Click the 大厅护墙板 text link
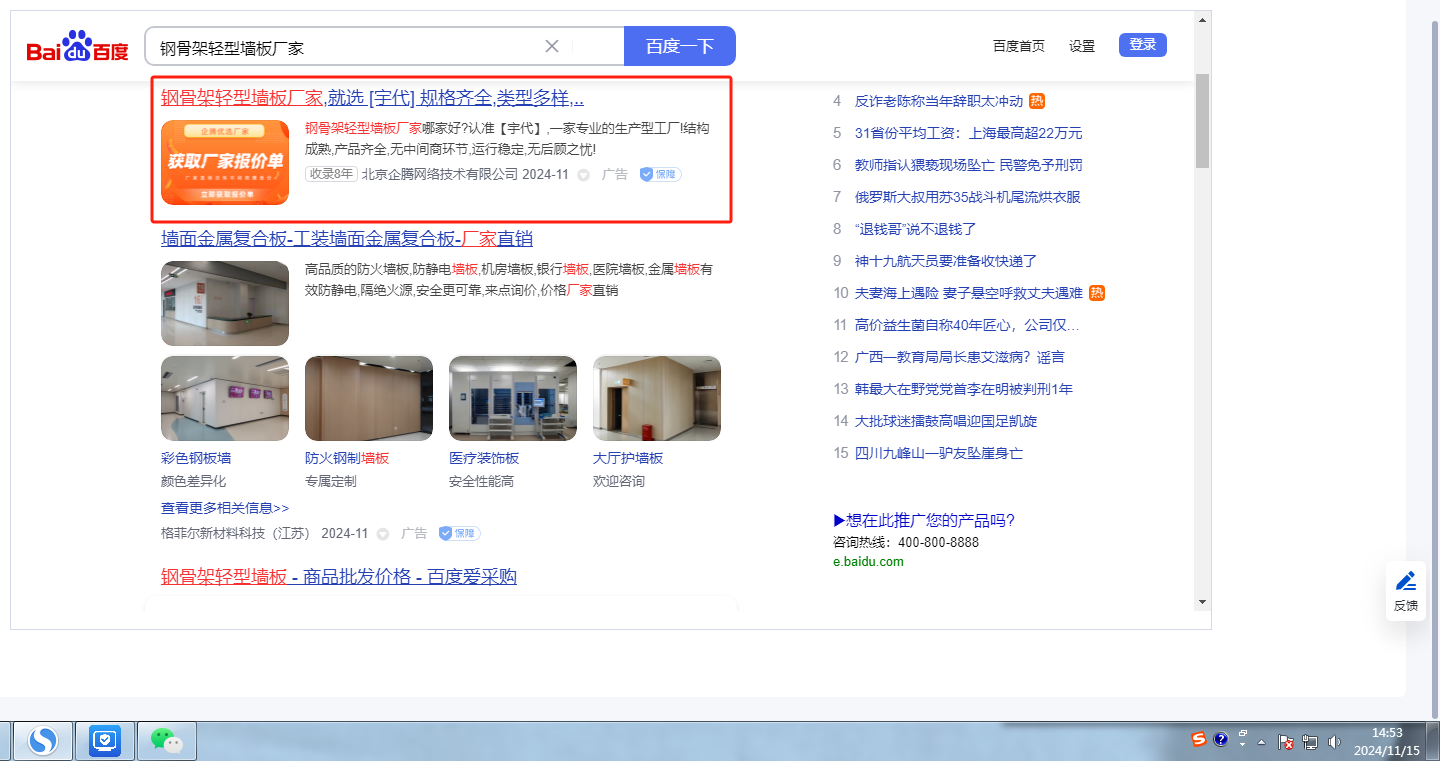Viewport: 1440px width, 761px height. pyautogui.click(x=628, y=458)
